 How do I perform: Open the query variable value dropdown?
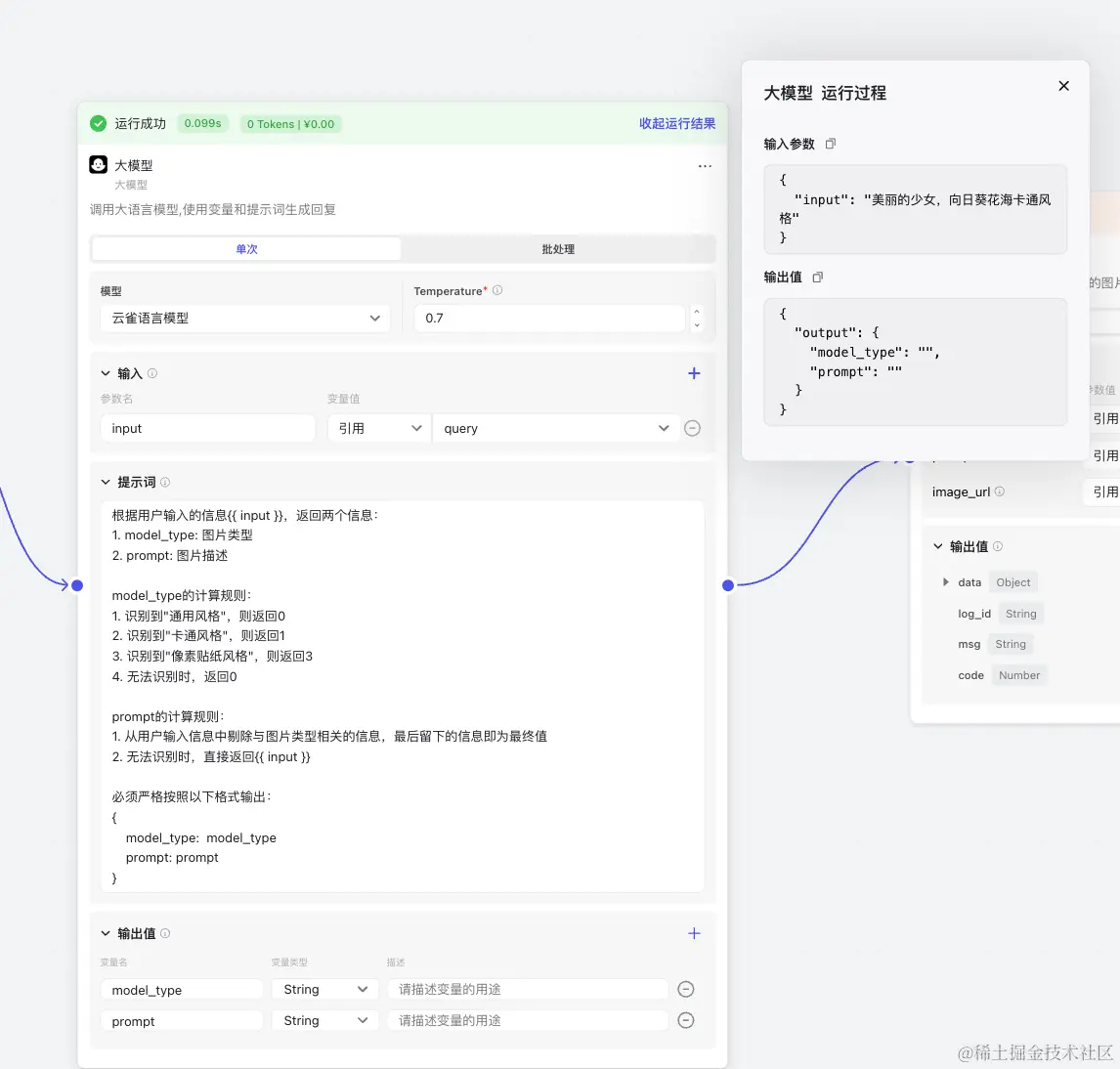(x=556, y=428)
